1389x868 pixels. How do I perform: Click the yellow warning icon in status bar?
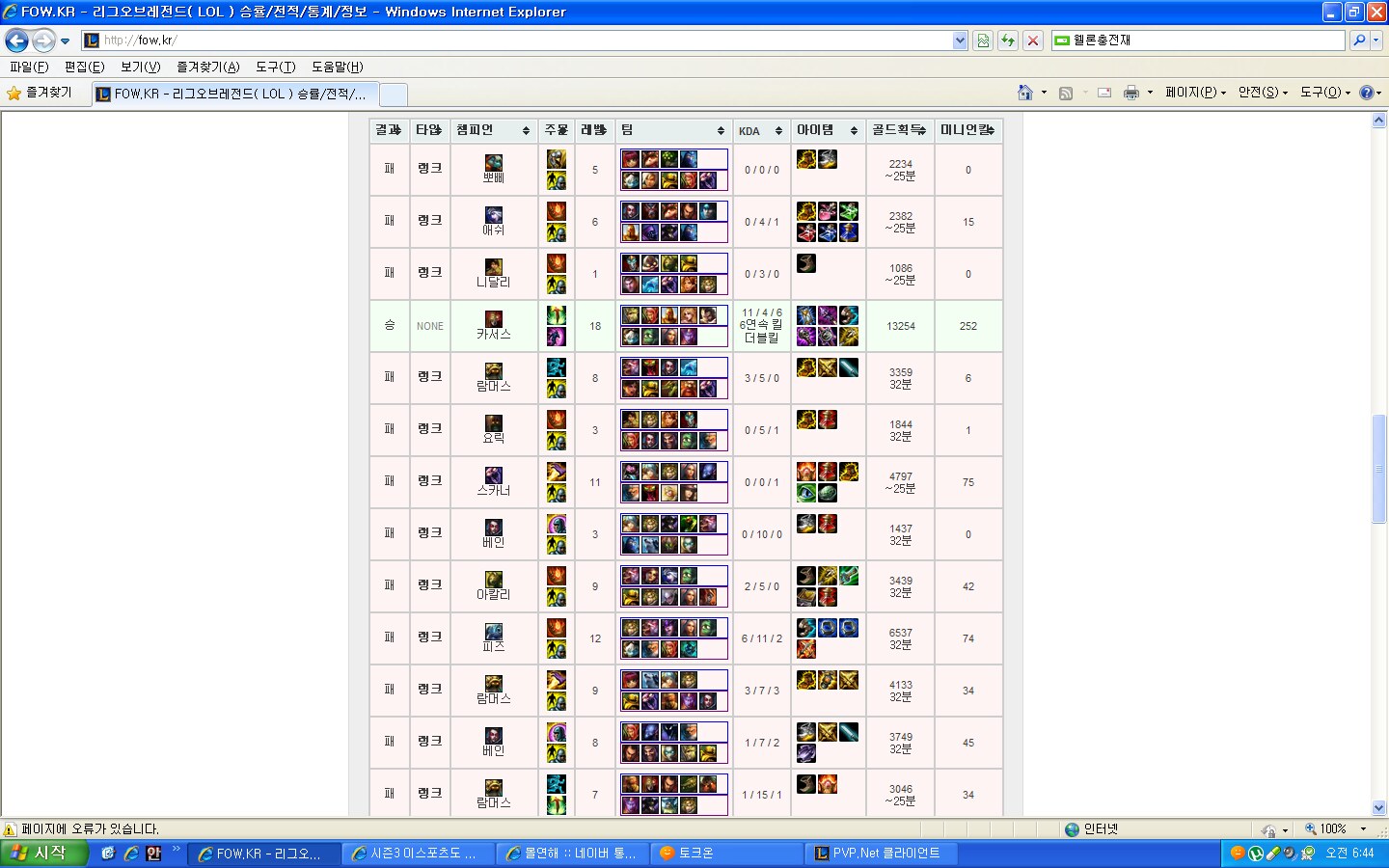(10, 829)
